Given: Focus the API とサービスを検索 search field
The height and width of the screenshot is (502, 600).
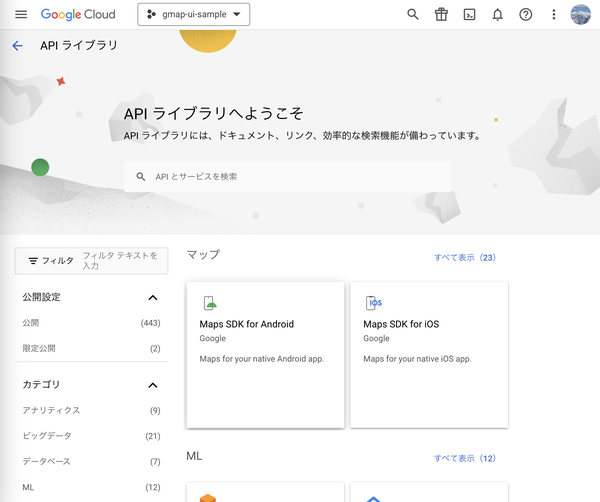Looking at the screenshot, I should pyautogui.click(x=287, y=177).
